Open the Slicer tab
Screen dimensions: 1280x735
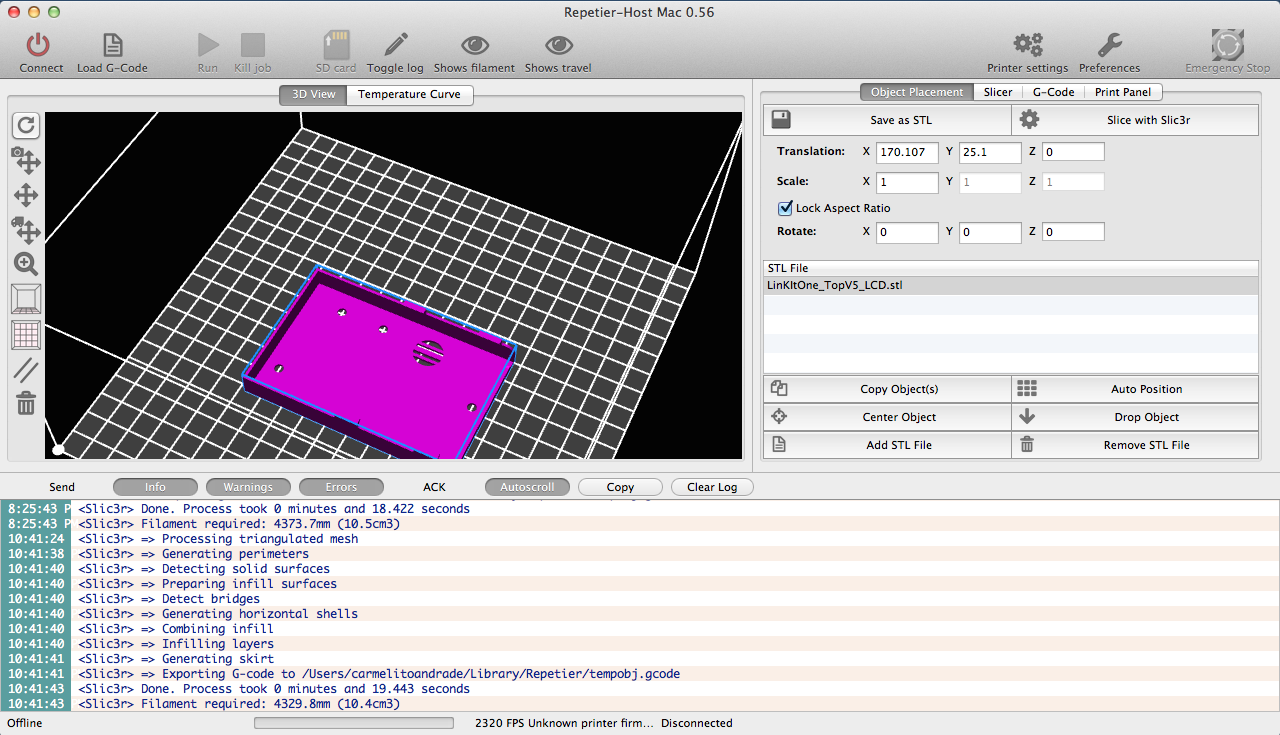998,92
